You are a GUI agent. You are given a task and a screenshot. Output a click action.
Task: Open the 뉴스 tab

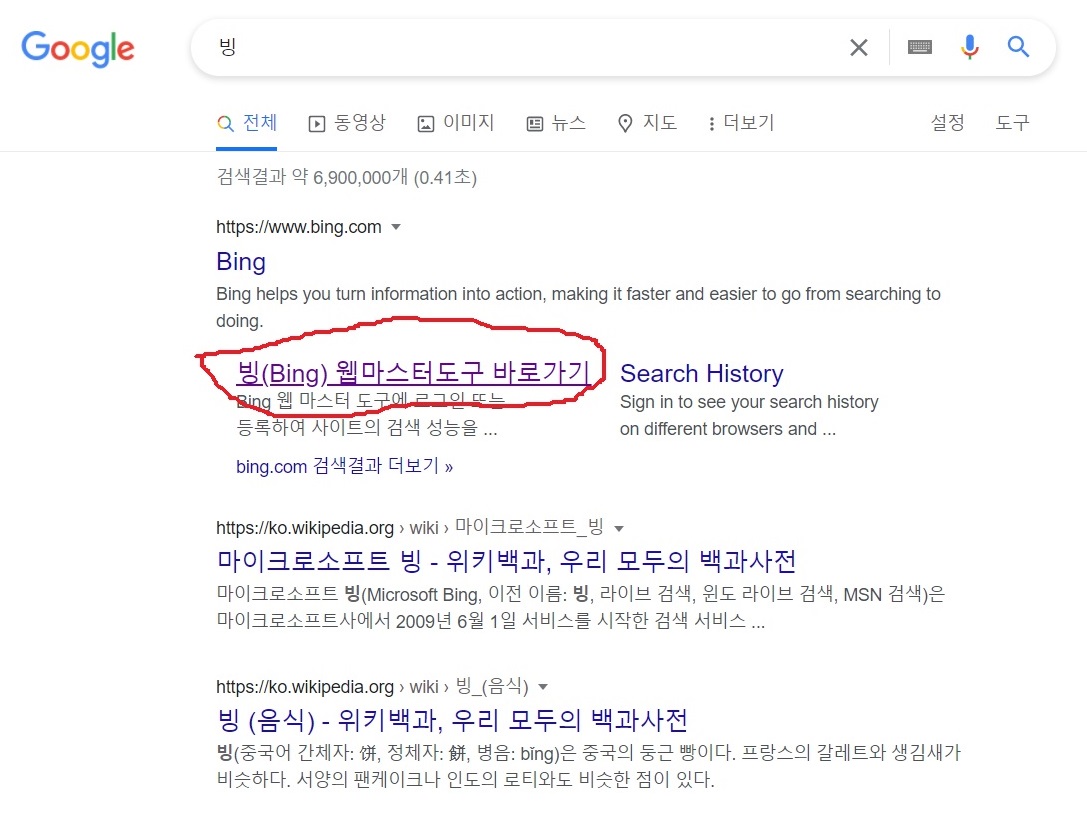coord(556,123)
